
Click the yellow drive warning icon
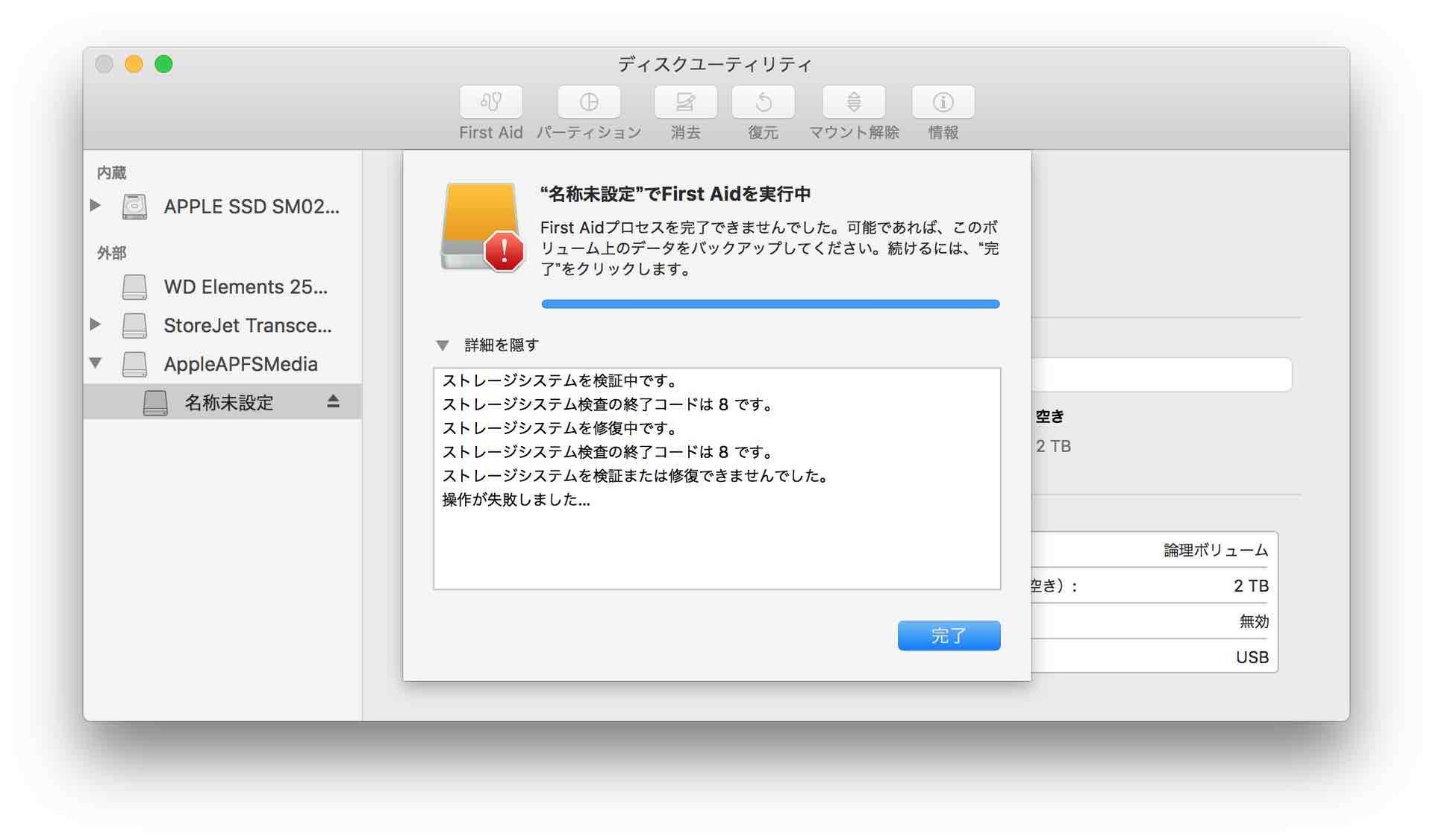tap(481, 228)
